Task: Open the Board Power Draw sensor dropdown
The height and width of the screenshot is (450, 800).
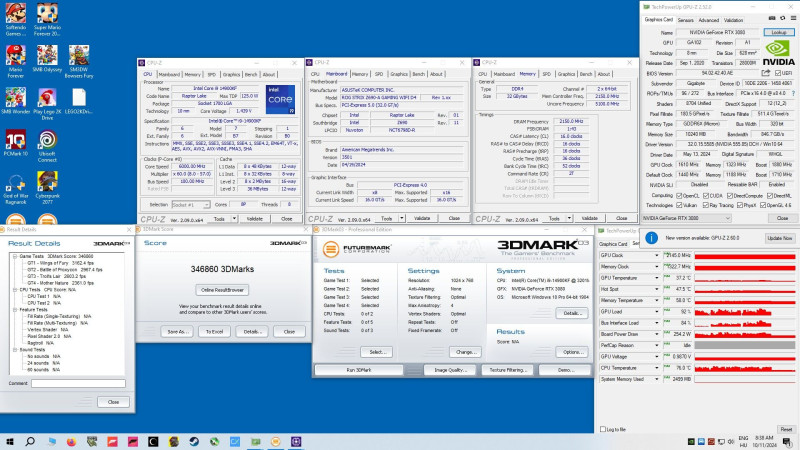Action: pos(657,334)
